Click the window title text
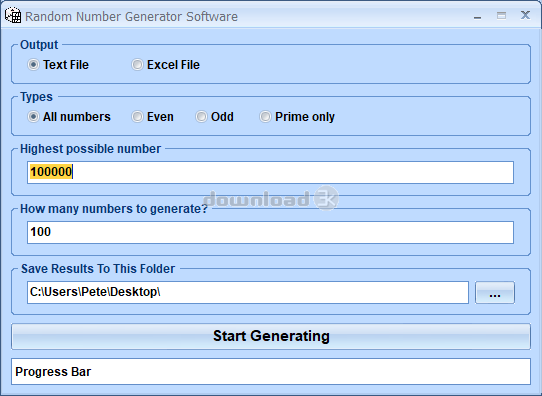 point(131,17)
